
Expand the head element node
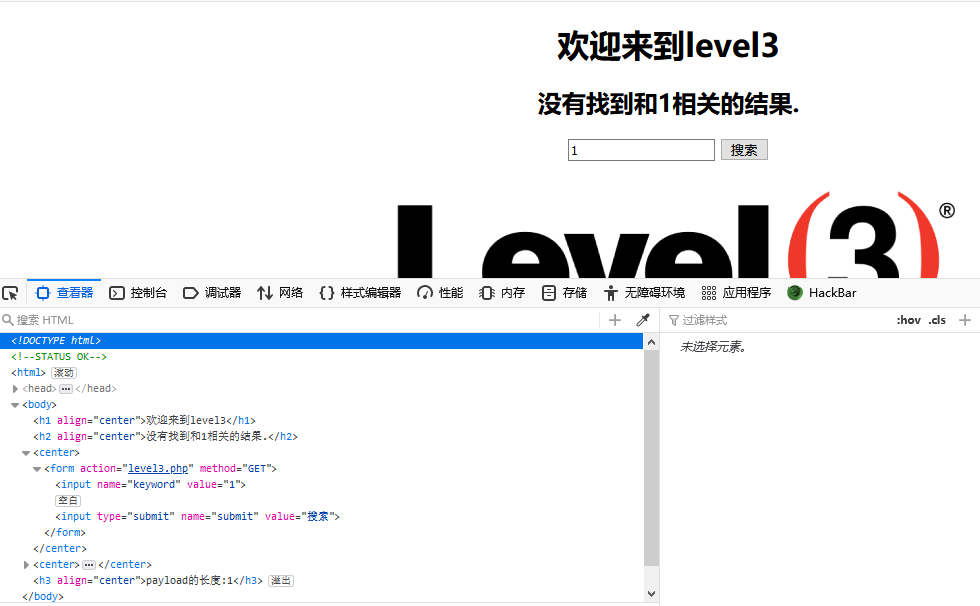pos(16,389)
